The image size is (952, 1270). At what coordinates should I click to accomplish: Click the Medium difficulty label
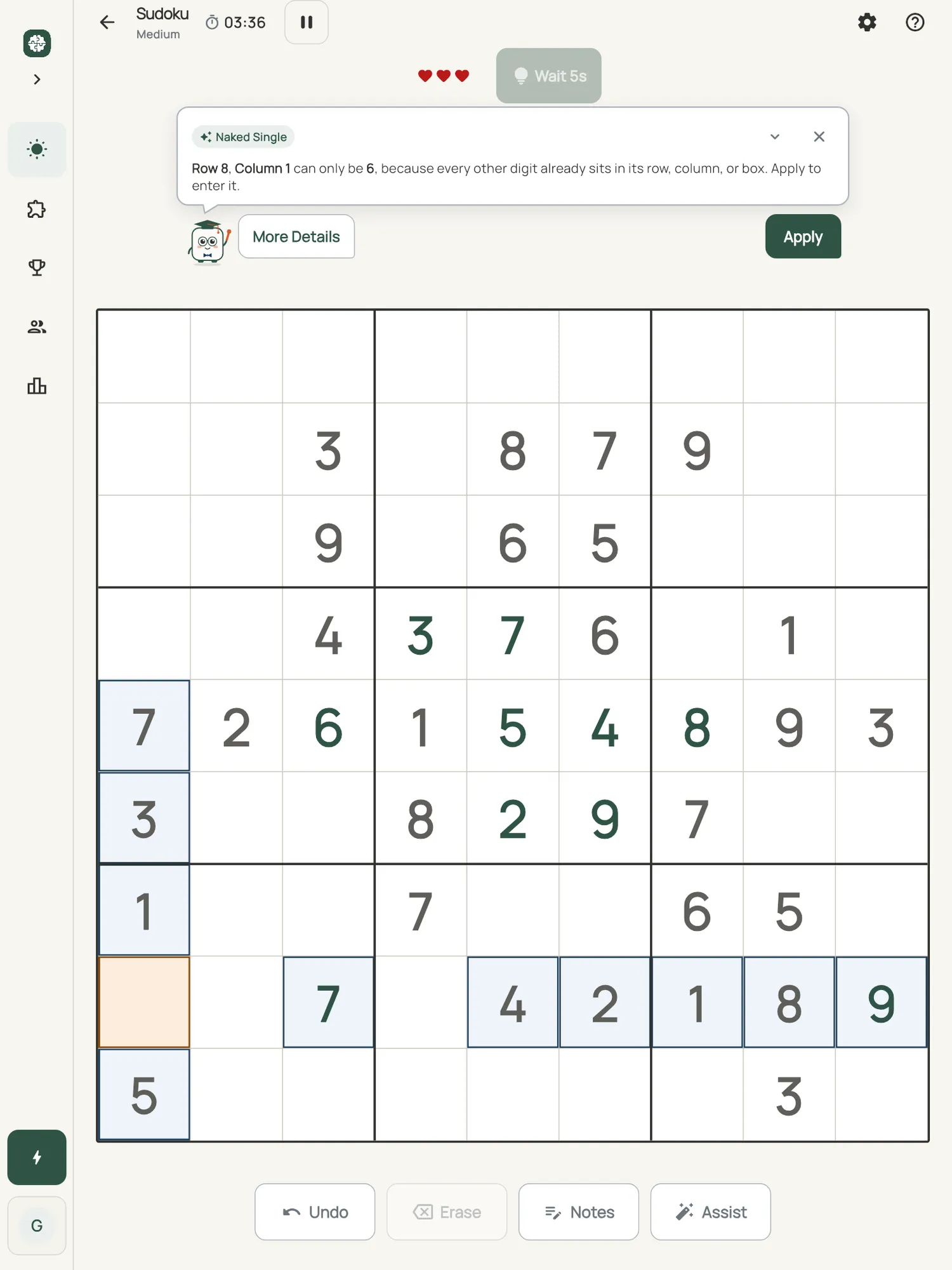point(158,34)
